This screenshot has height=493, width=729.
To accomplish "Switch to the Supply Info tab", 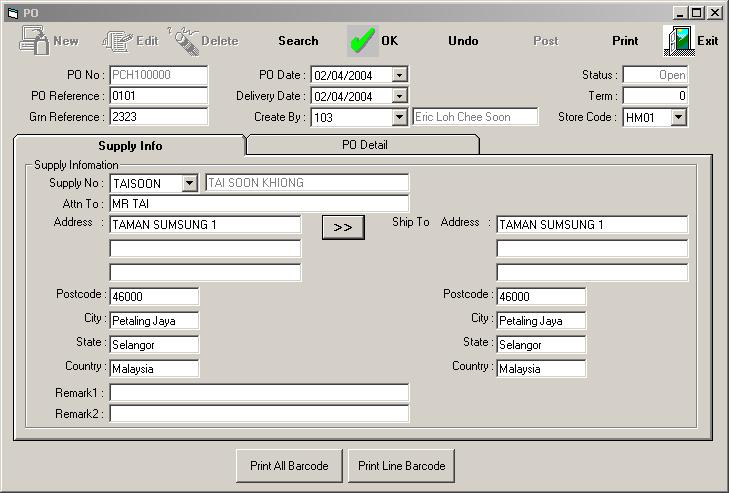I will (130, 146).
